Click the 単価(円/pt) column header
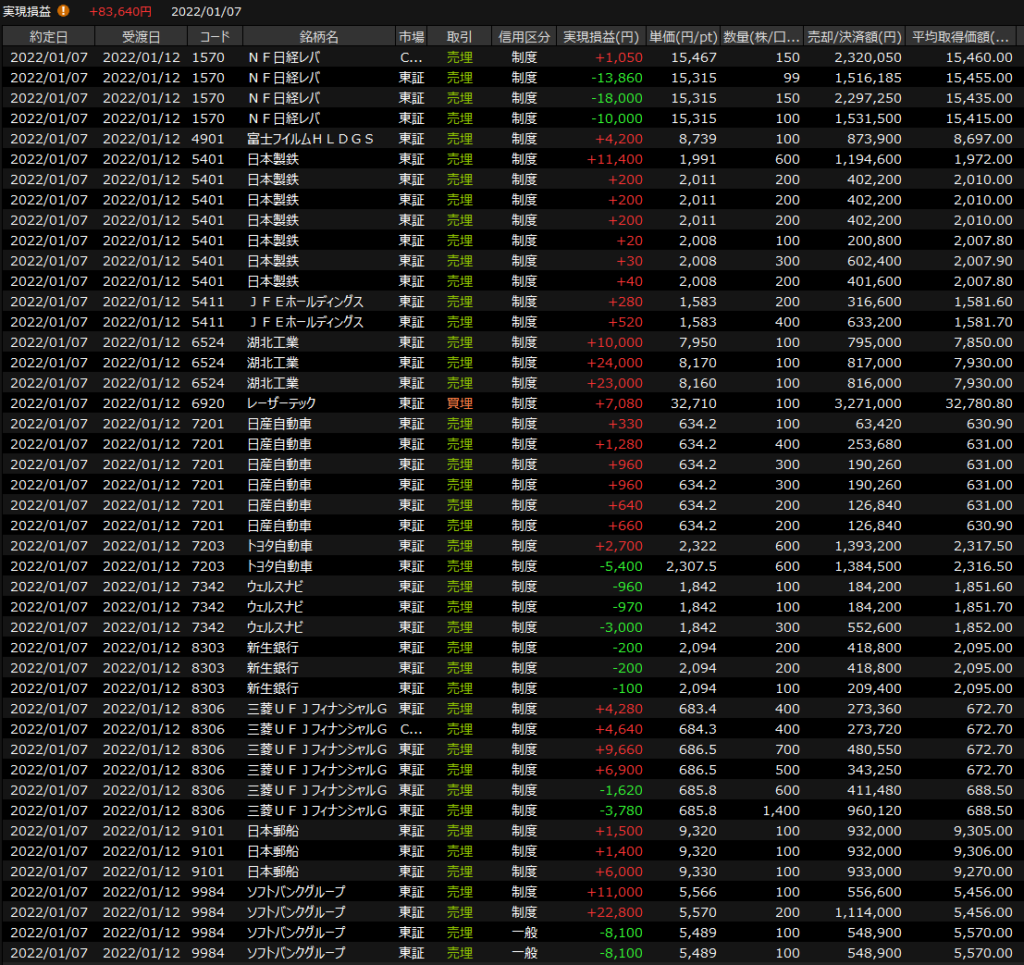The image size is (1024, 965). (x=682, y=37)
